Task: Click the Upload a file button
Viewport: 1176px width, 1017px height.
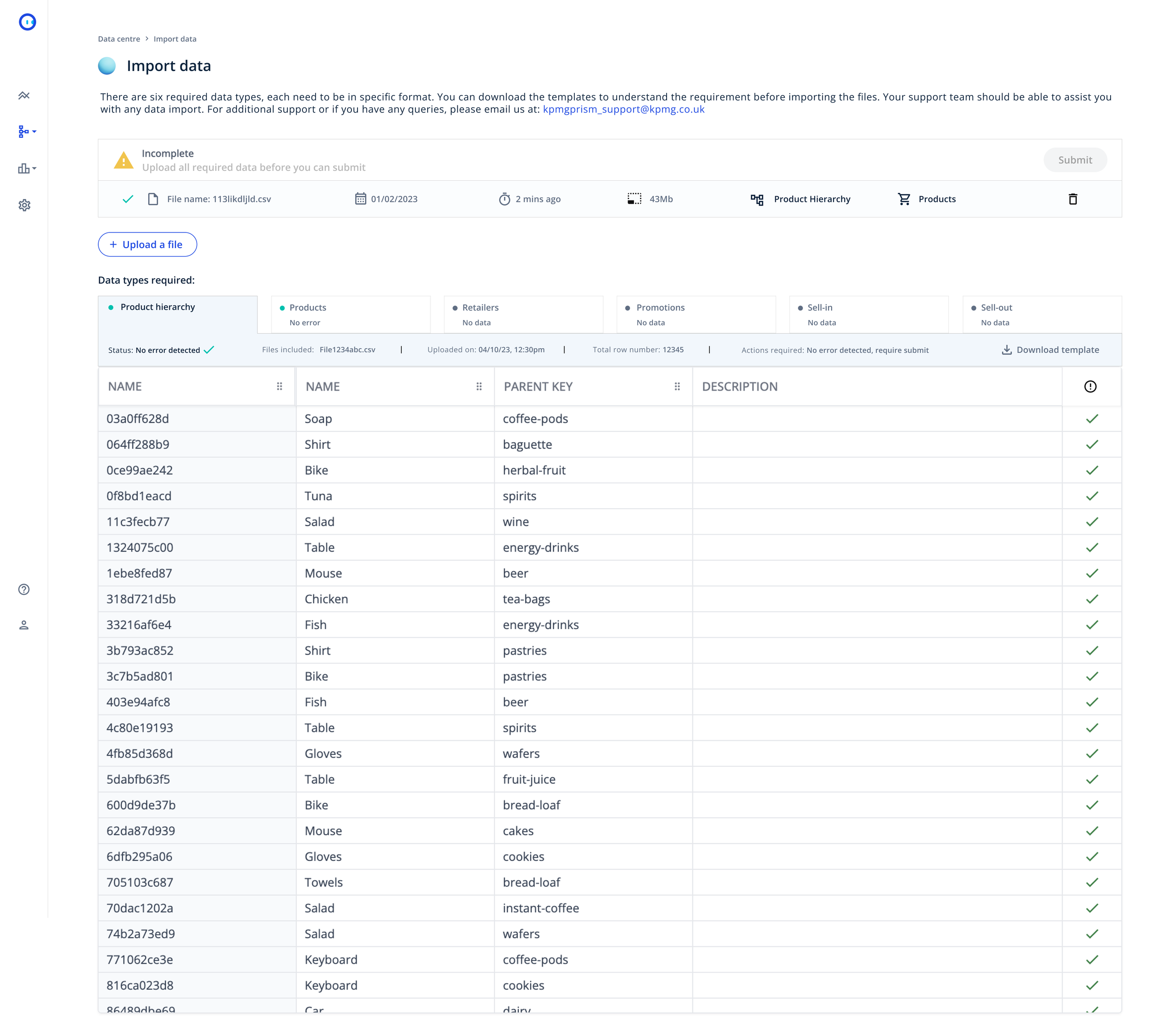Action: 147,245
